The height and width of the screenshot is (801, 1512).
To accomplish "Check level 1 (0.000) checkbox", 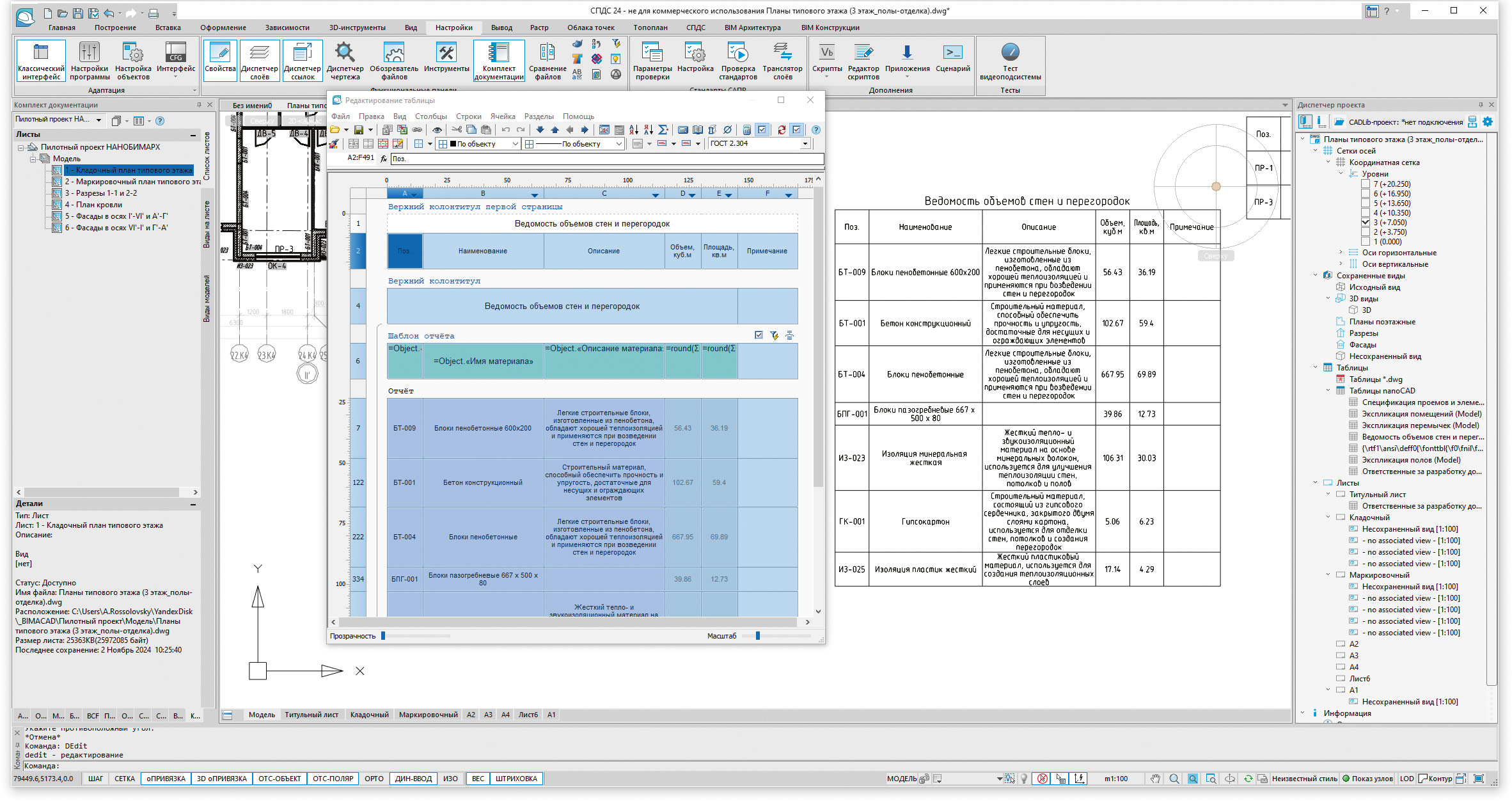I will tap(1366, 242).
